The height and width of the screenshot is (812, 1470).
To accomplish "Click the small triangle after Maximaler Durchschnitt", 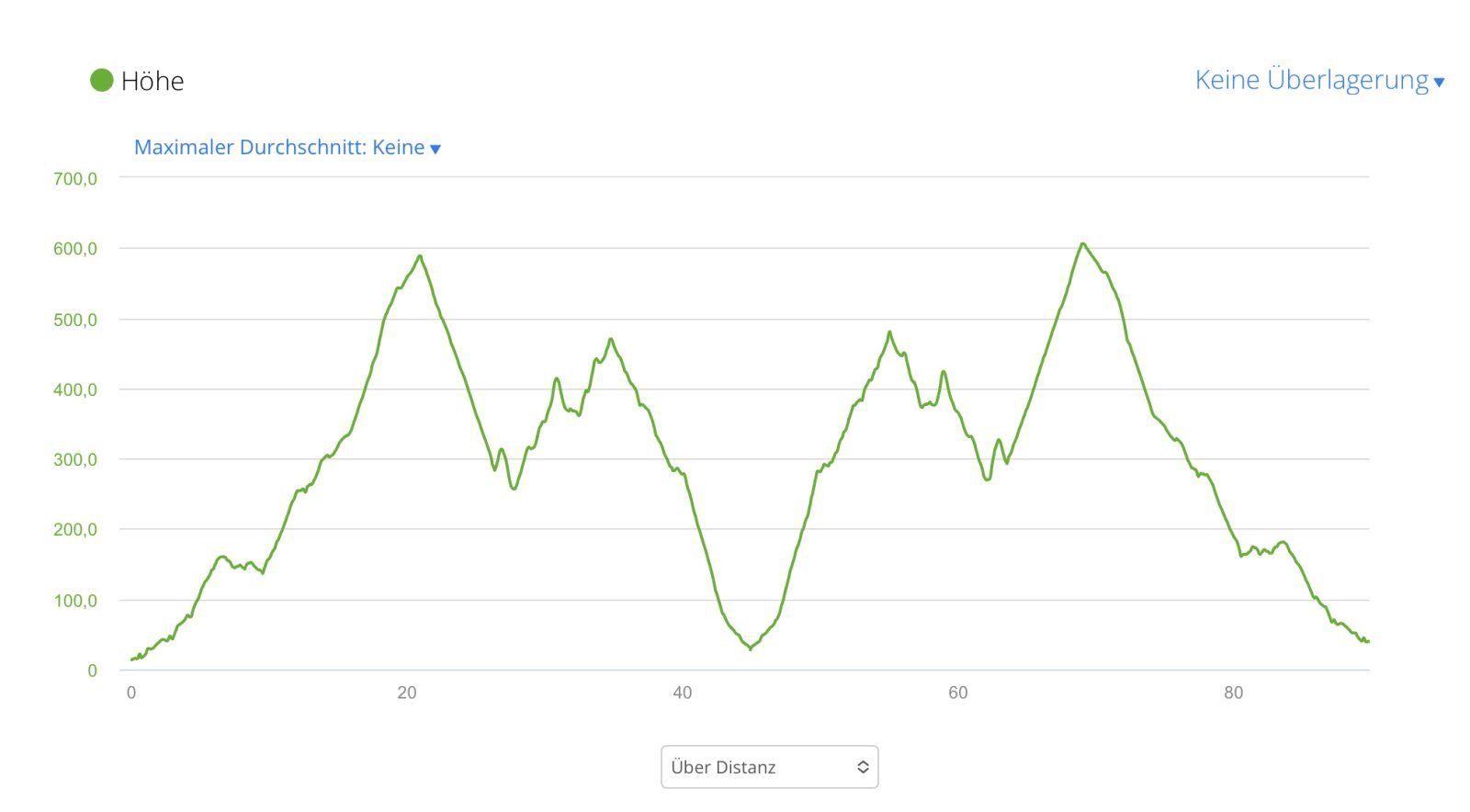I will [435, 150].
